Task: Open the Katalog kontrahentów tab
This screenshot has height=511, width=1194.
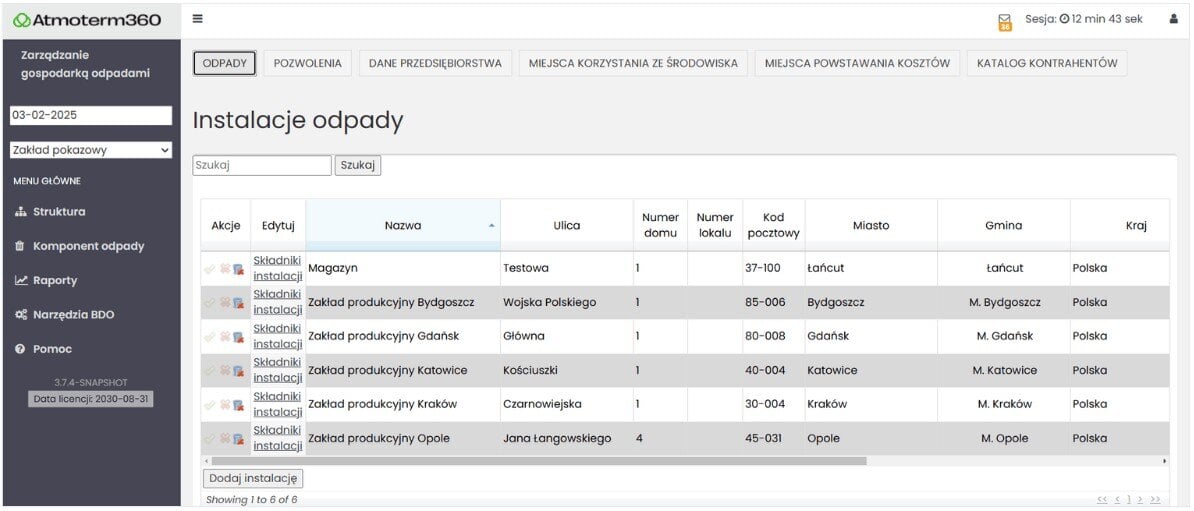Action: pyautogui.click(x=1046, y=63)
